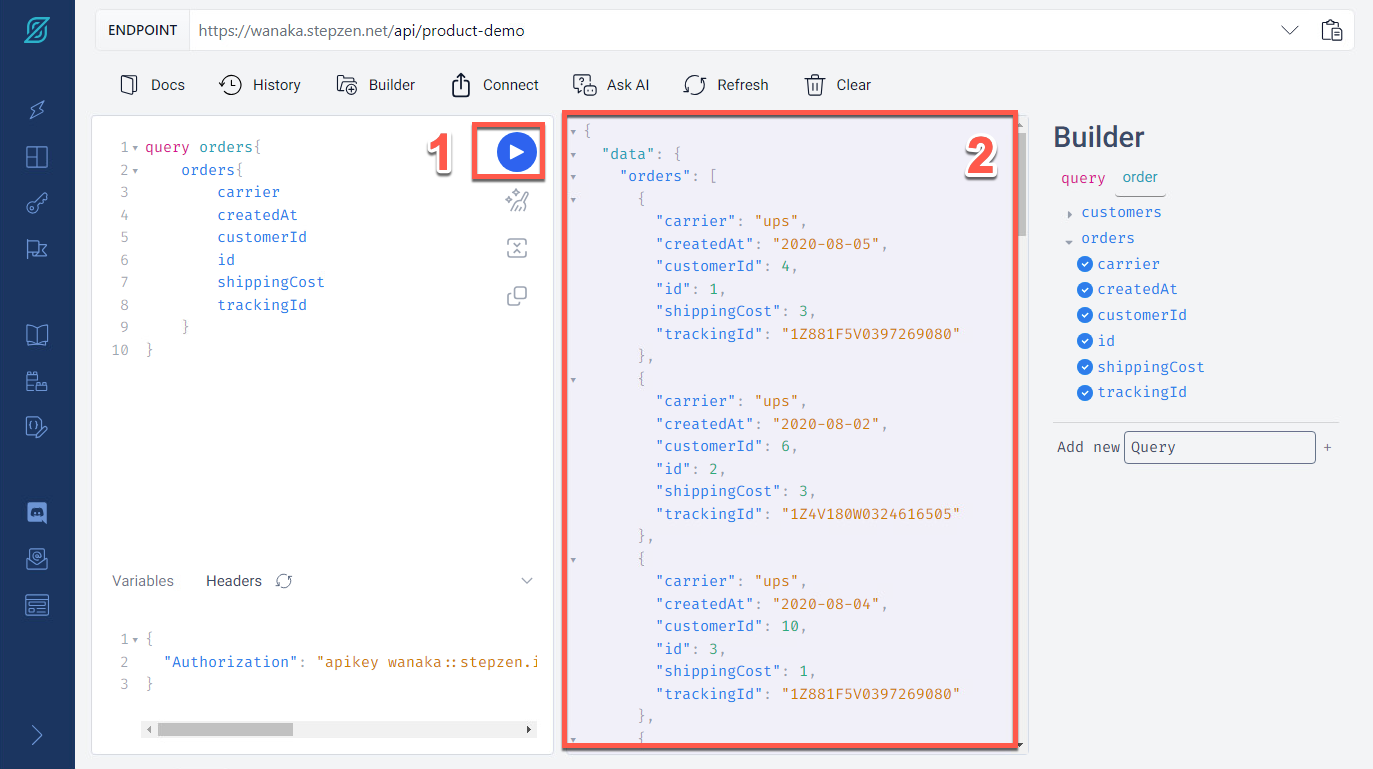The image size is (1373, 769).
Task: Open the endpoint dropdown chevron
Action: (x=1290, y=30)
